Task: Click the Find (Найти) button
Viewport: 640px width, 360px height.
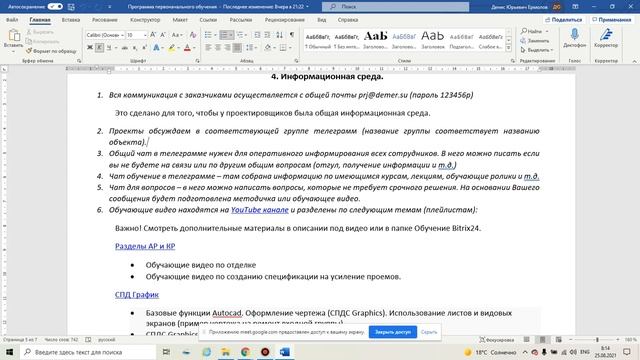Action: point(534,31)
